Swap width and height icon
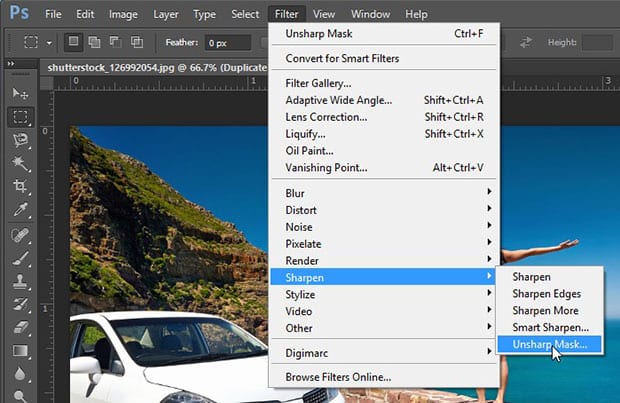The height and width of the screenshot is (403, 620). [526, 42]
